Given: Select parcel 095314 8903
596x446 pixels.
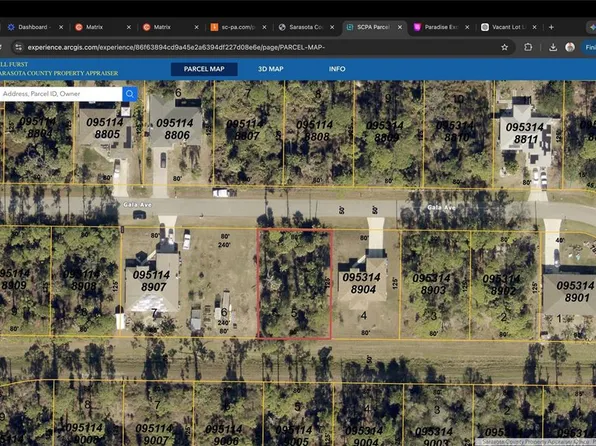Looking at the screenshot, I should pyautogui.click(x=435, y=284).
